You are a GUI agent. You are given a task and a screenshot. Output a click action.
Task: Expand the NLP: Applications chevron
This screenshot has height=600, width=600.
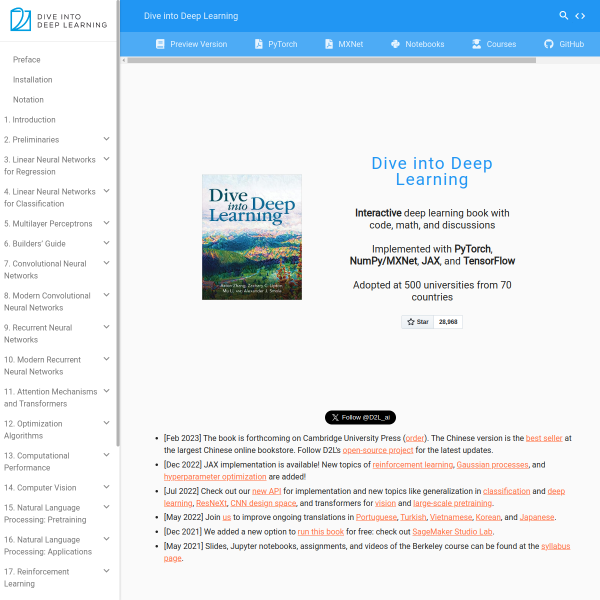pyautogui.click(x=107, y=539)
